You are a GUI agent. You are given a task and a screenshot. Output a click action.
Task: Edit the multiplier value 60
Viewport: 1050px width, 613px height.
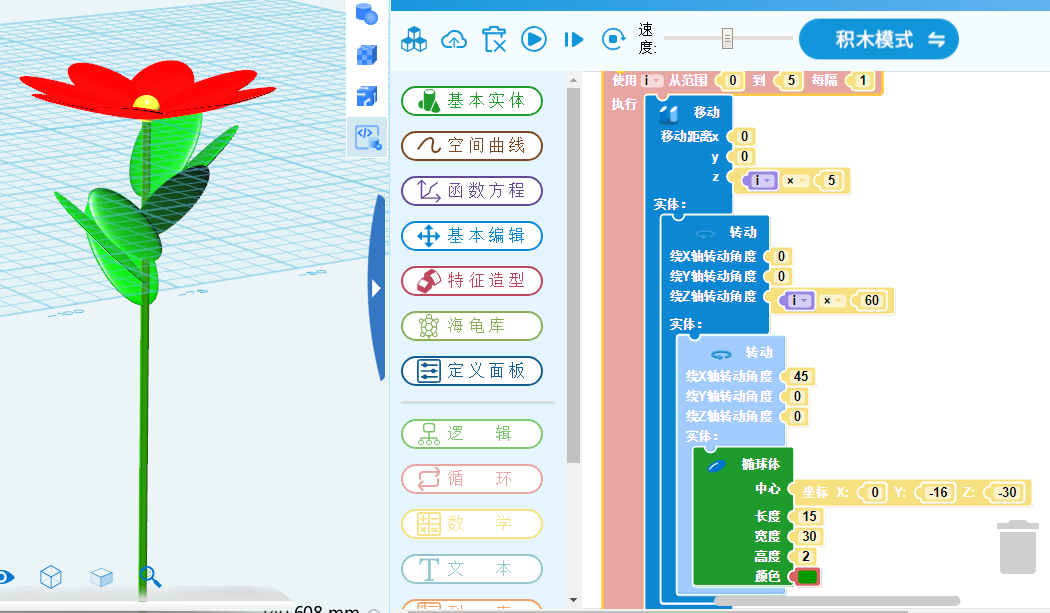[871, 300]
